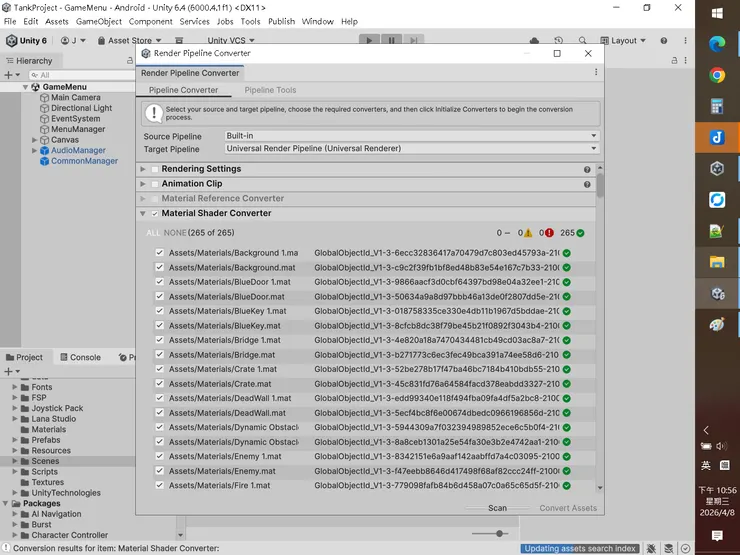Switch to the Console tab
This screenshot has height=555, width=740.
(x=80, y=357)
